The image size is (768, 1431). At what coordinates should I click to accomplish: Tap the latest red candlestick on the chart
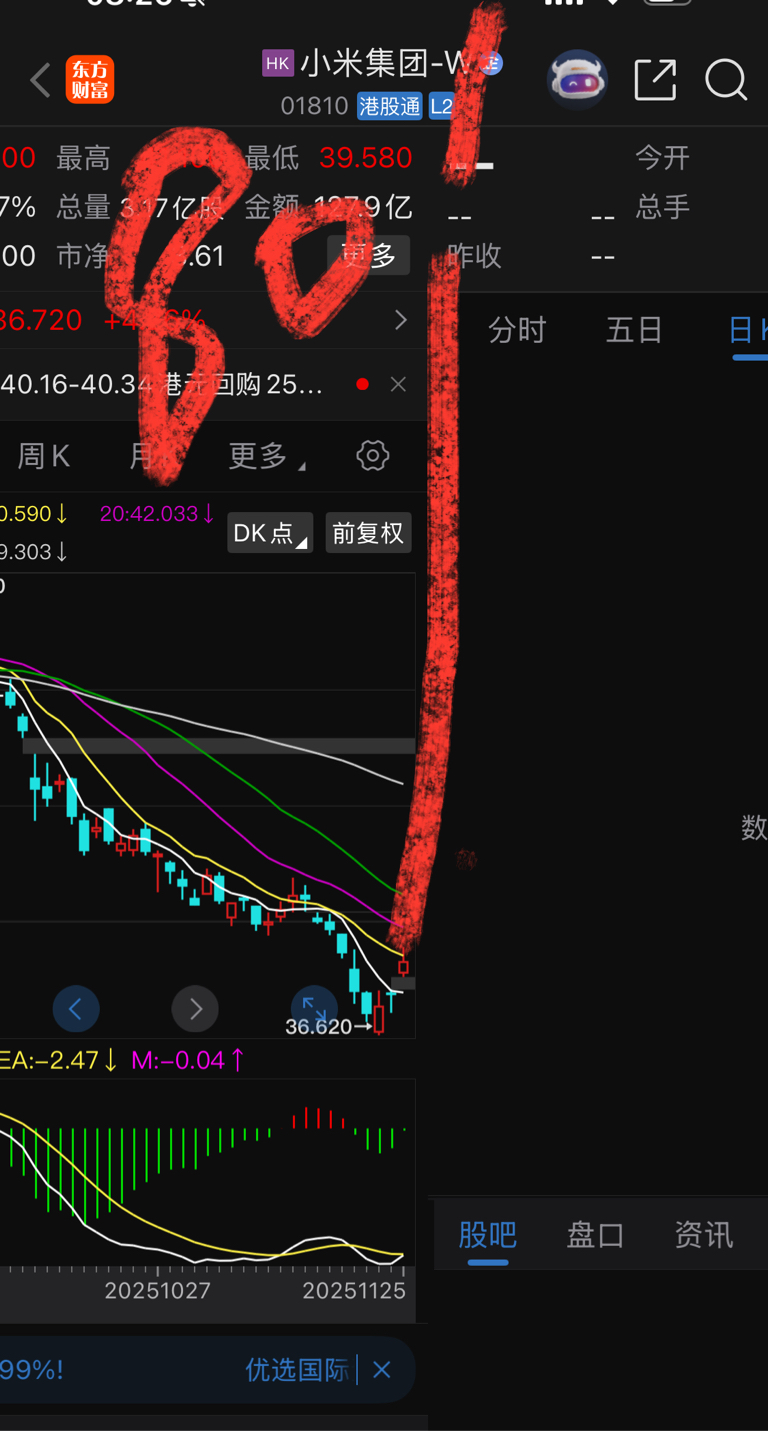[404, 966]
